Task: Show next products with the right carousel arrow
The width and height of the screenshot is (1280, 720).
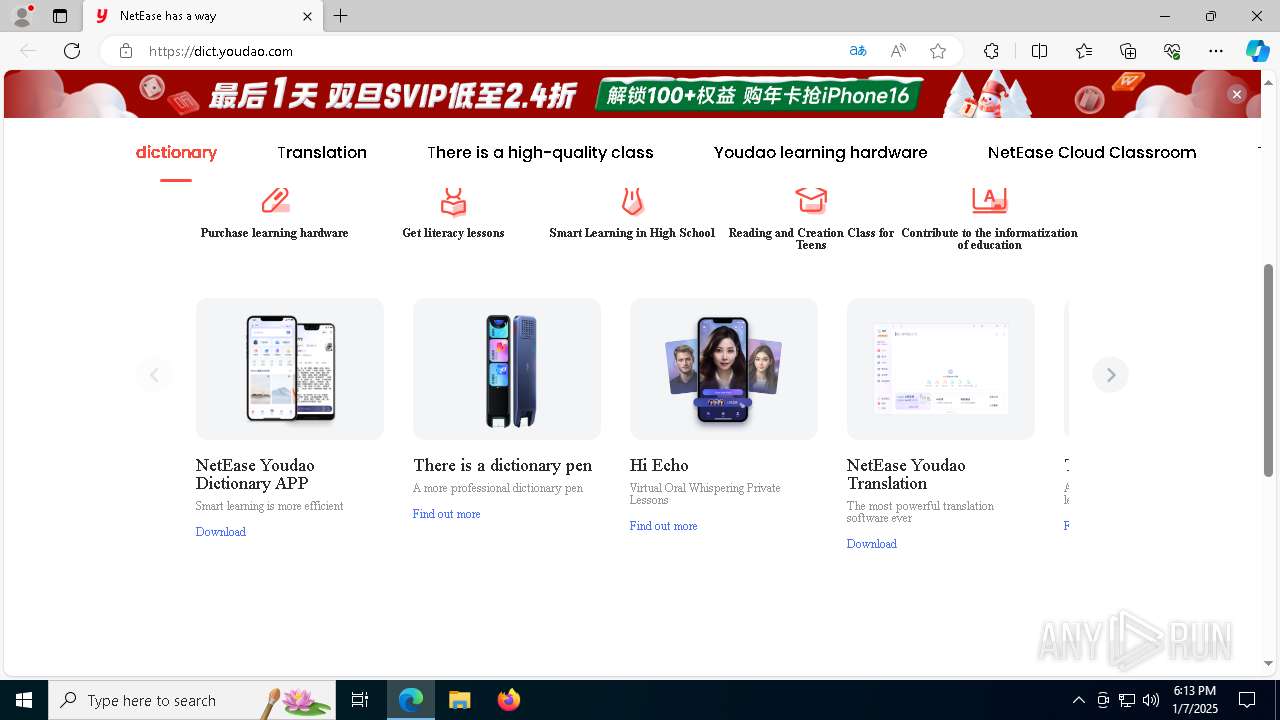Action: point(1110,375)
